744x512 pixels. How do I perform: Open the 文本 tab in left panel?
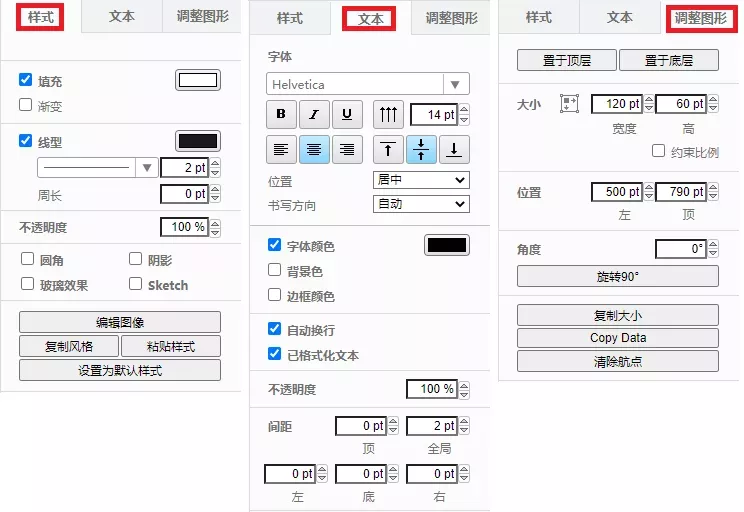pyautogui.click(x=122, y=16)
